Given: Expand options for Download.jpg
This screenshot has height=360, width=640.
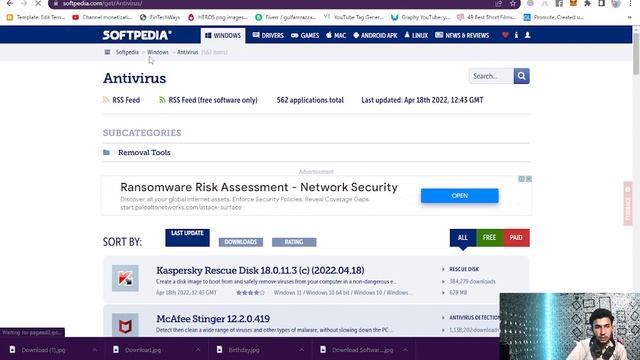Looking at the screenshot, I should pyautogui.click(x=198, y=350).
